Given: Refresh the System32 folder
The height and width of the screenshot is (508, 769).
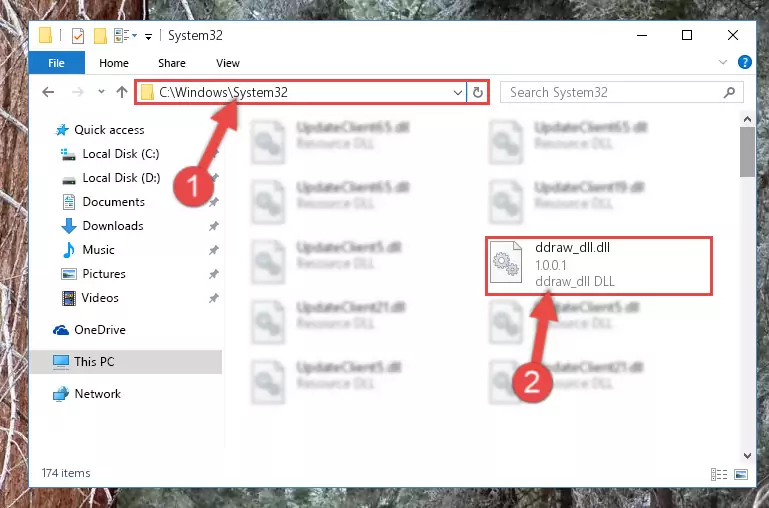Looking at the screenshot, I should [477, 92].
